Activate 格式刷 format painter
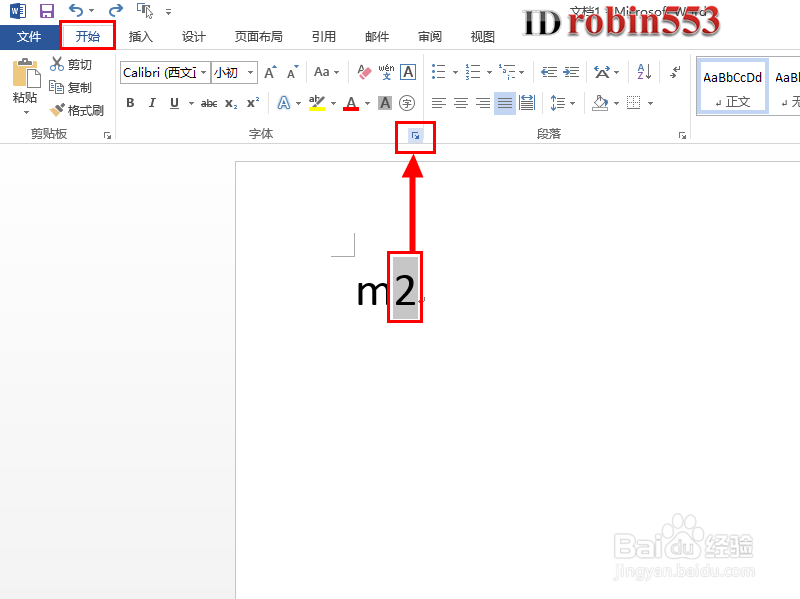The height and width of the screenshot is (599, 800). 77,110
